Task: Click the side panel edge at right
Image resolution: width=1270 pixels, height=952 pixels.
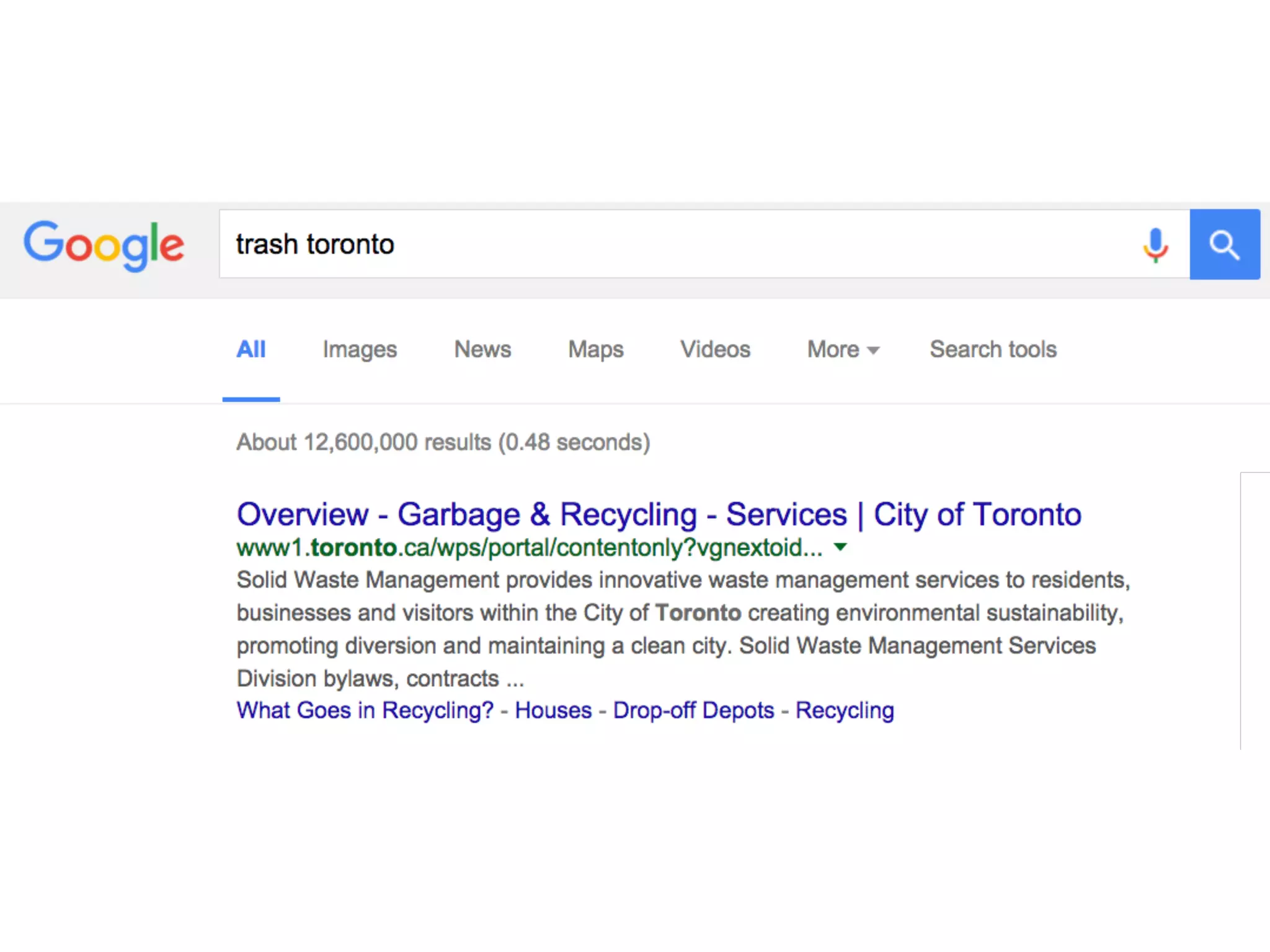Action: pyautogui.click(x=1254, y=610)
